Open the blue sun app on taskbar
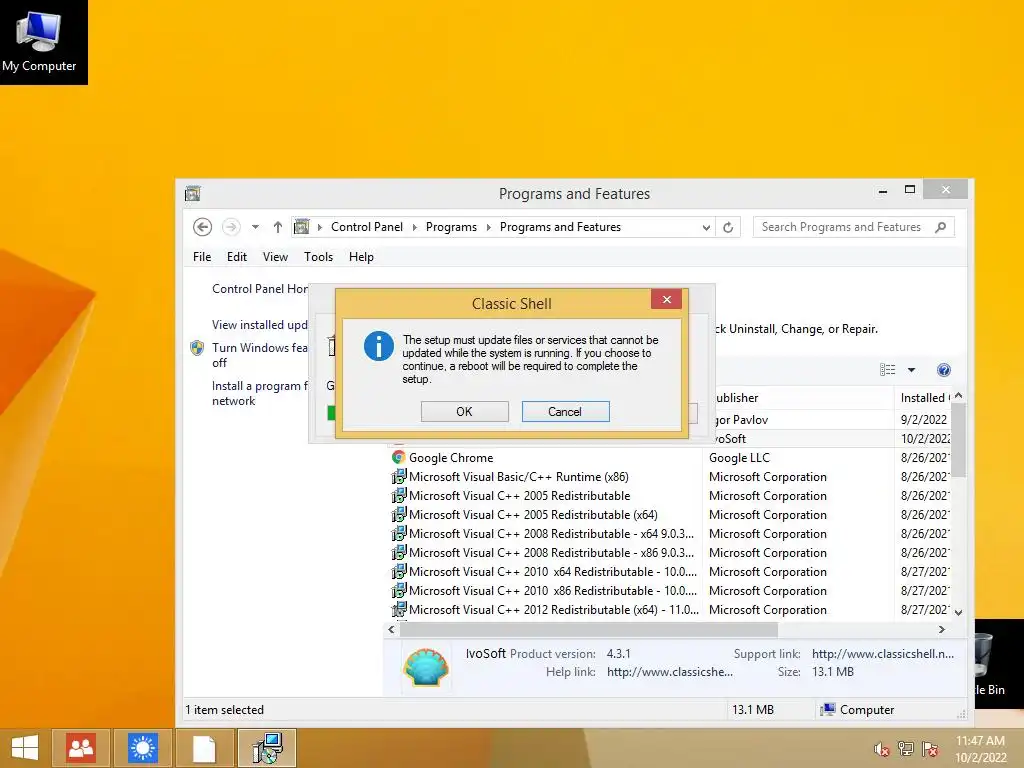Screen dimensions: 1024x768 (x=143, y=748)
